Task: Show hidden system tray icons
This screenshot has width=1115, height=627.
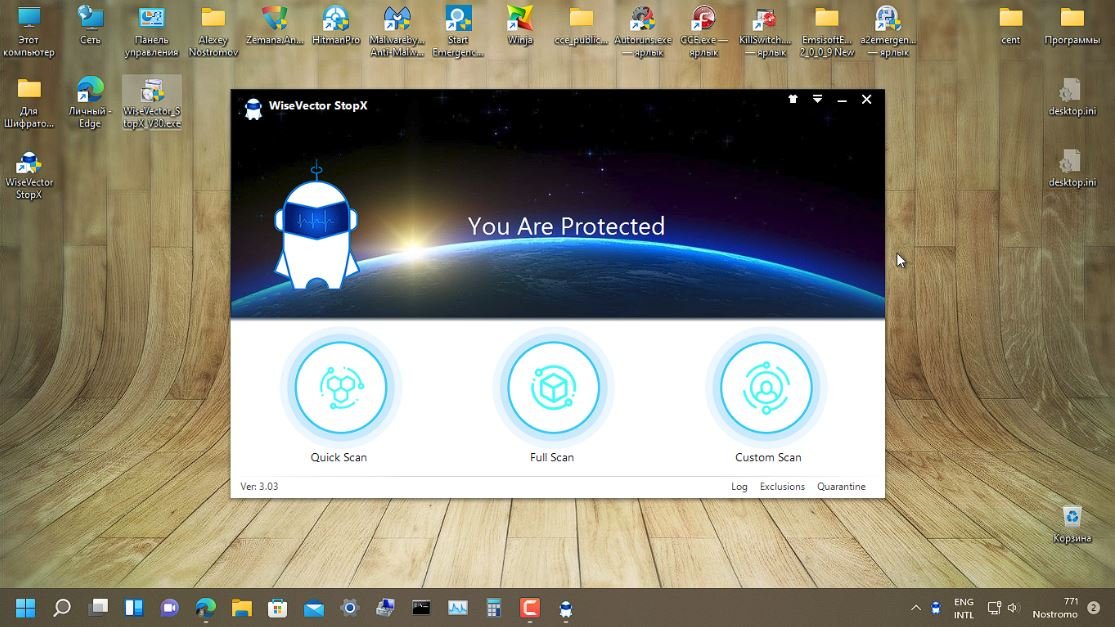Action: pyautogui.click(x=916, y=608)
